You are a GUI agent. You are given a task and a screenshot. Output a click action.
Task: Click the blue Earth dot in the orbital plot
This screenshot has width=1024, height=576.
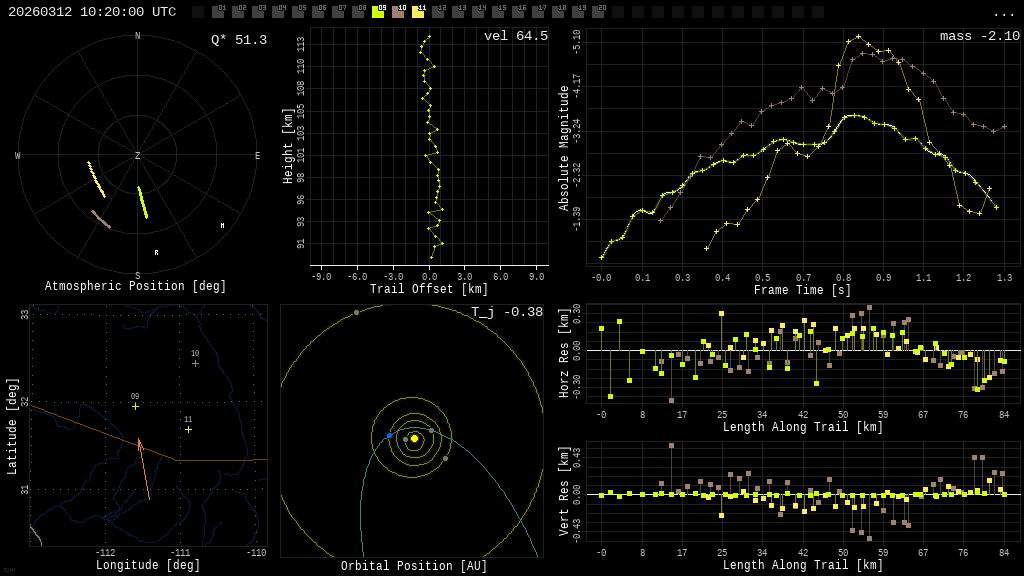coord(390,436)
